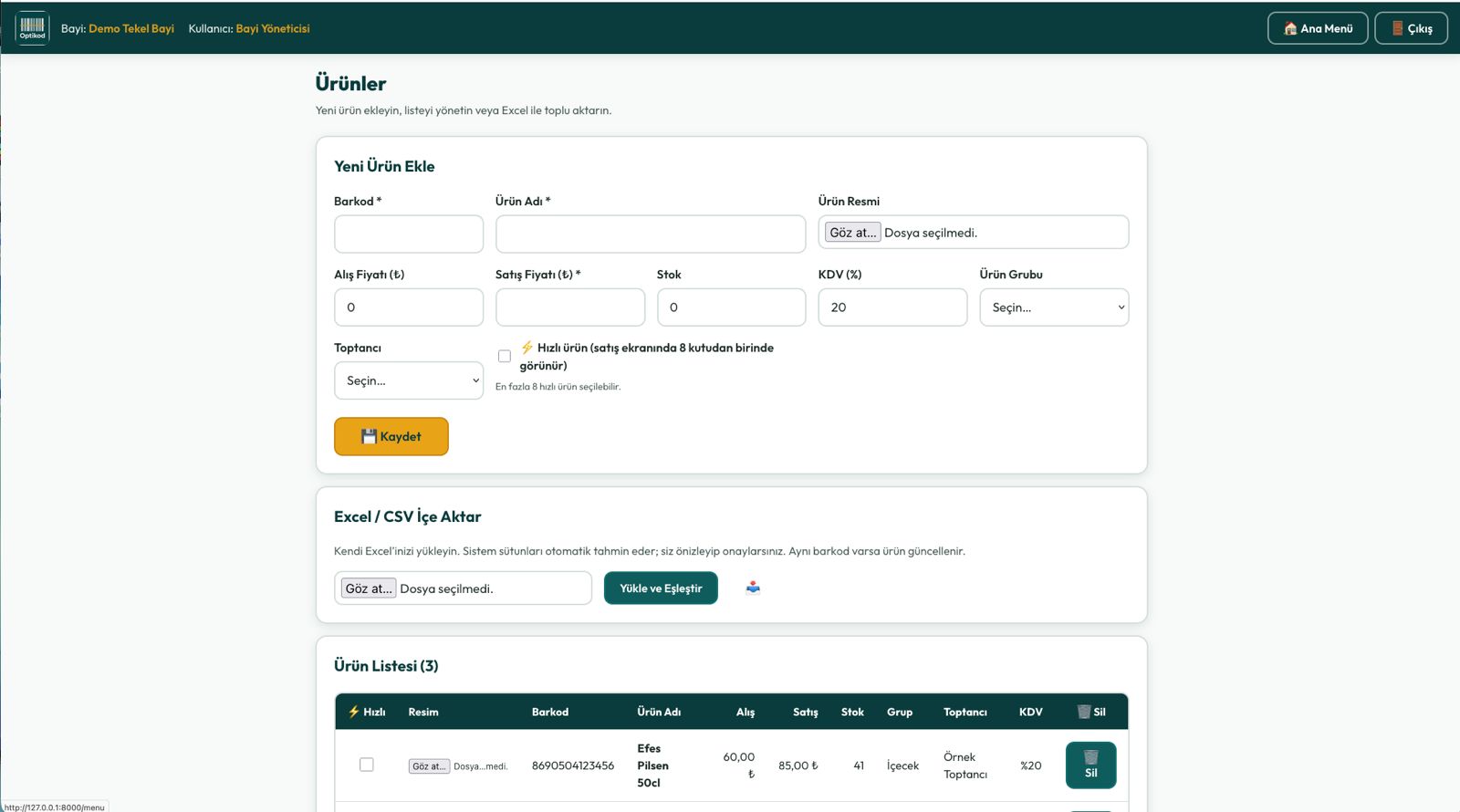Click the Alış Fiyatı input field
This screenshot has height=812, width=1460.
pos(409,307)
